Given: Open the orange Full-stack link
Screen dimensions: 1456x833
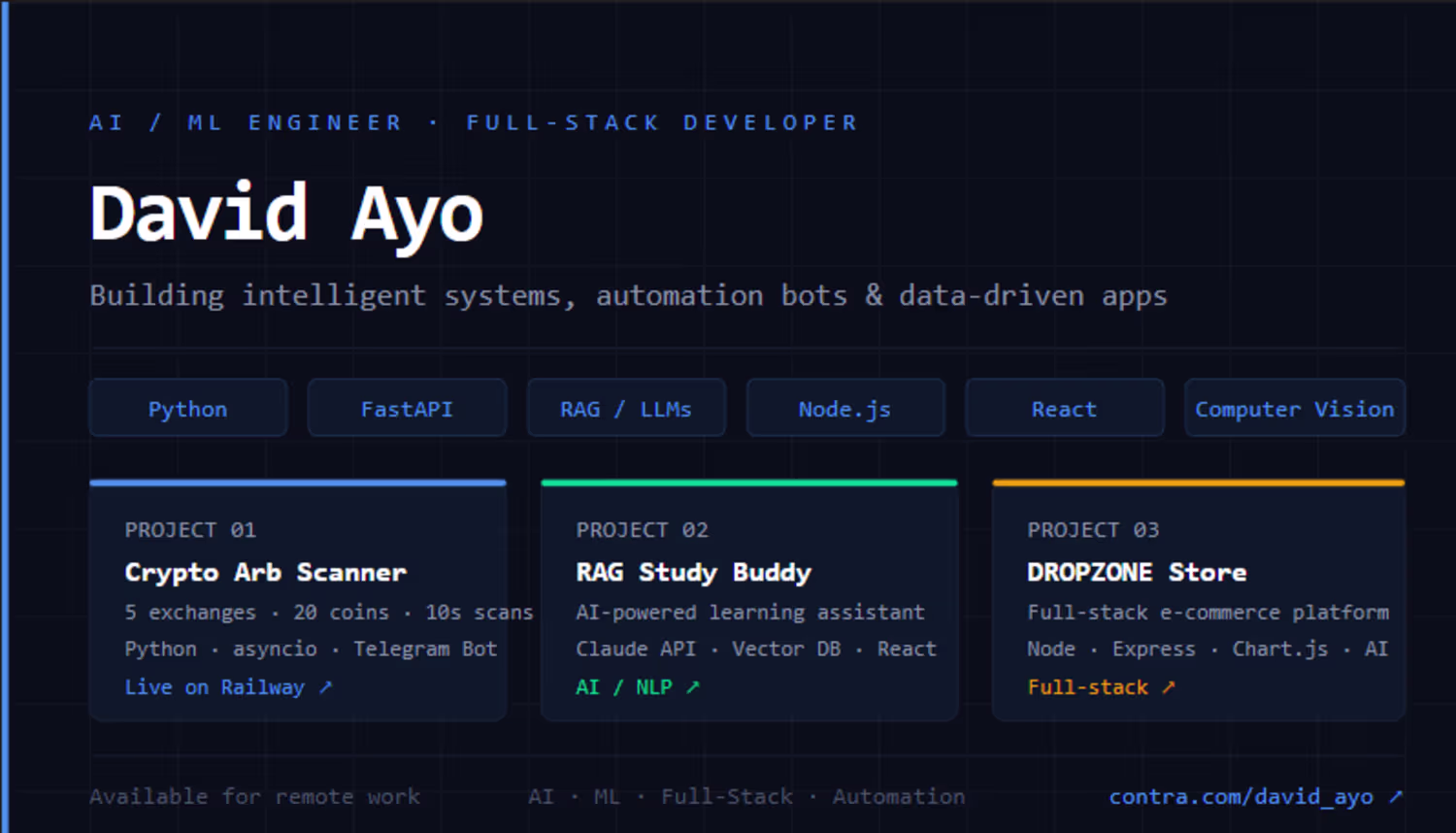Looking at the screenshot, I should click(1102, 687).
